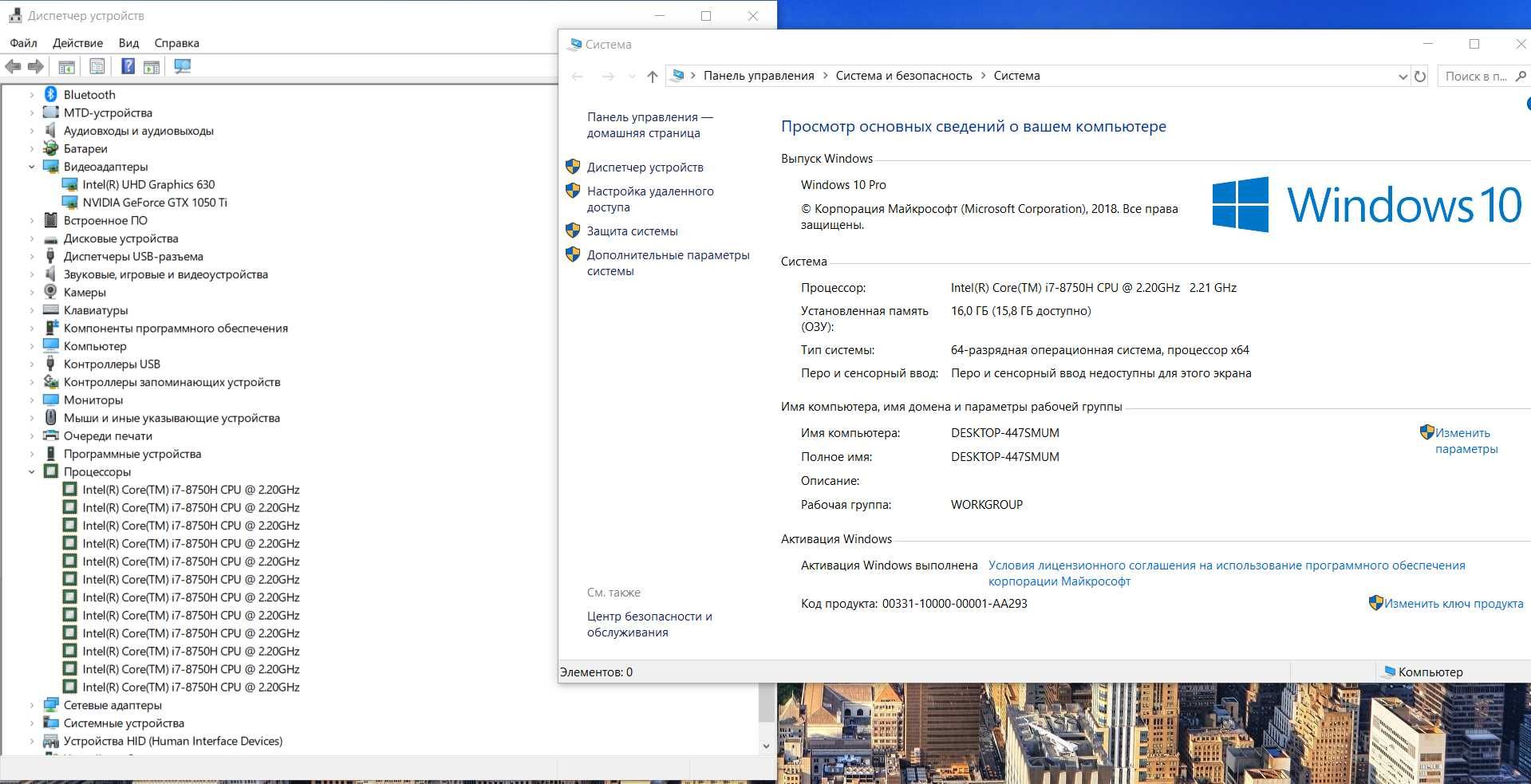Click the shield icon next to Защита системы
The height and width of the screenshot is (784, 1531).
click(573, 230)
